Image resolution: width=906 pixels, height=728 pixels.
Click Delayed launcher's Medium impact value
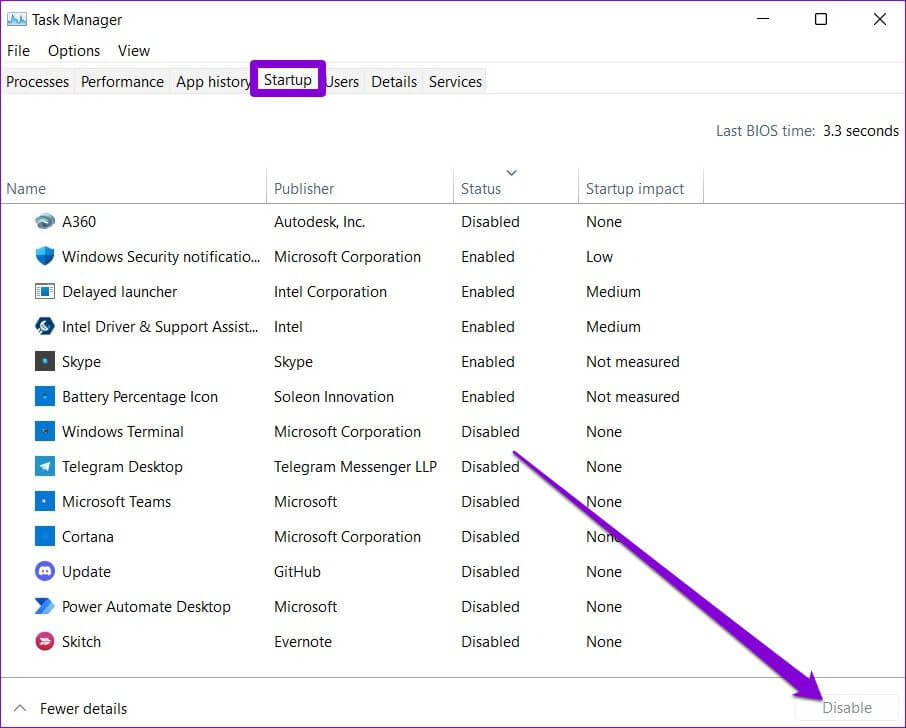pos(612,292)
